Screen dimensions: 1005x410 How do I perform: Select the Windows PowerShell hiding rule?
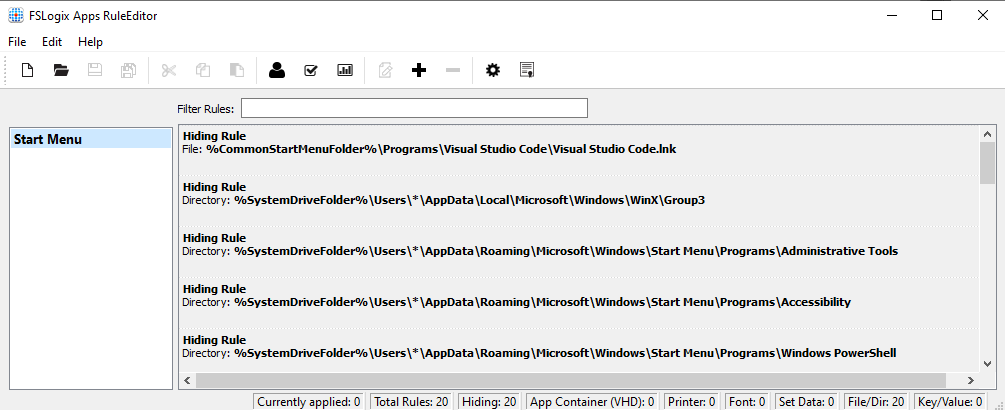(x=580, y=349)
